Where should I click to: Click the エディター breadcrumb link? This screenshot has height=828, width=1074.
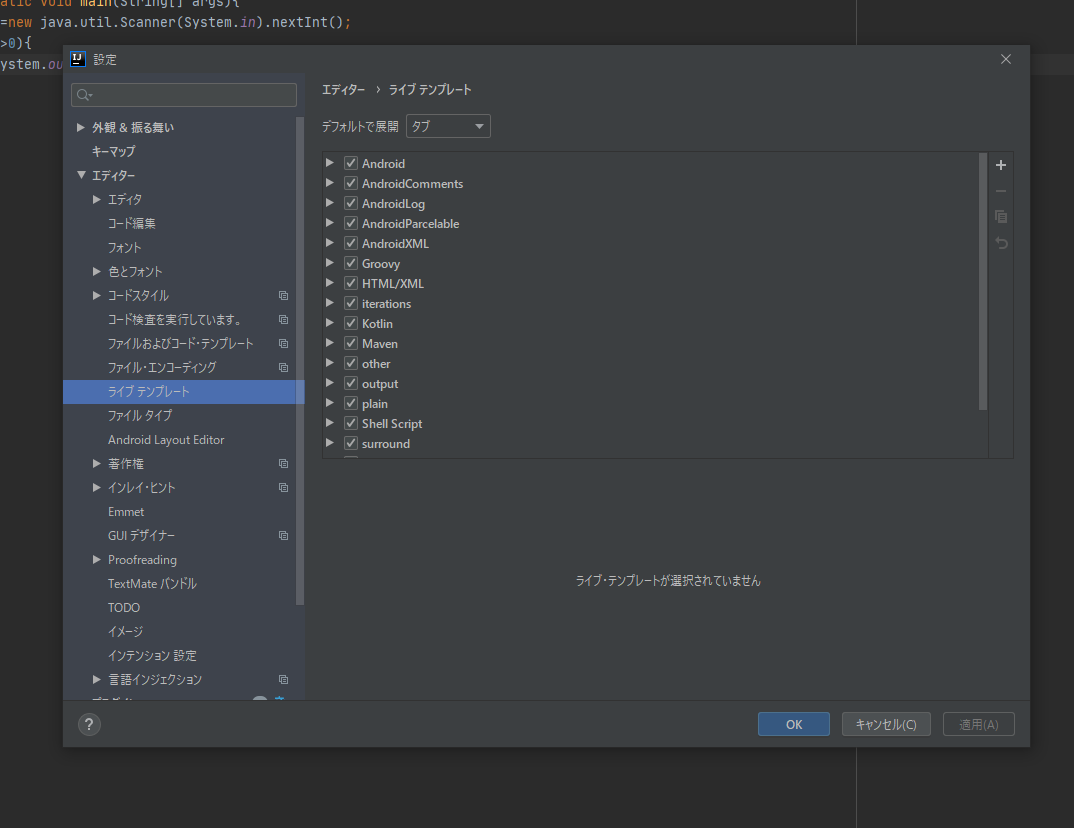[343, 90]
